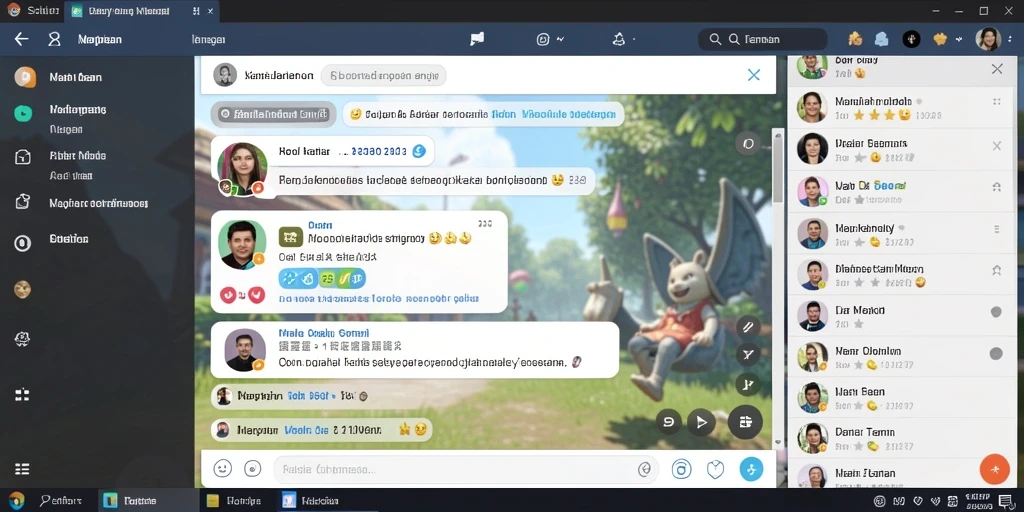Close the chat header with blue X

point(754,75)
